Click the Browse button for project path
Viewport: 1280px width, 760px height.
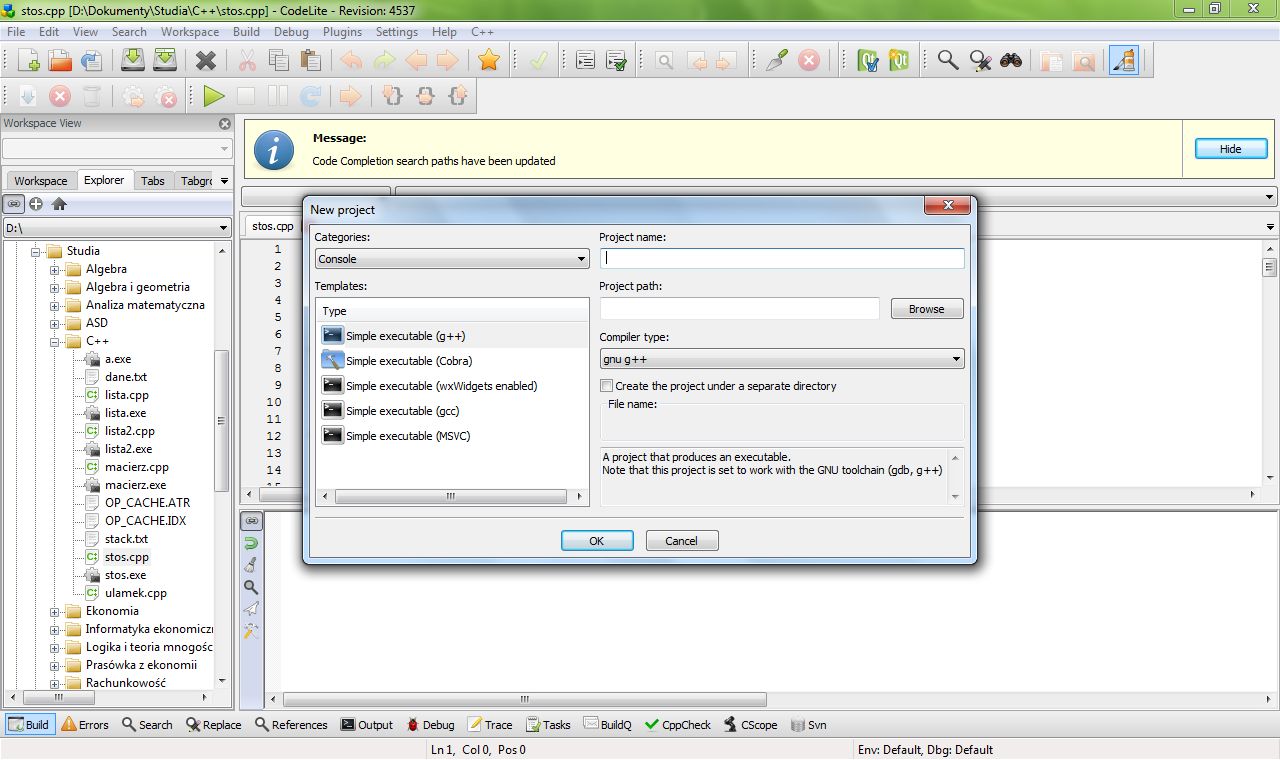coord(927,309)
